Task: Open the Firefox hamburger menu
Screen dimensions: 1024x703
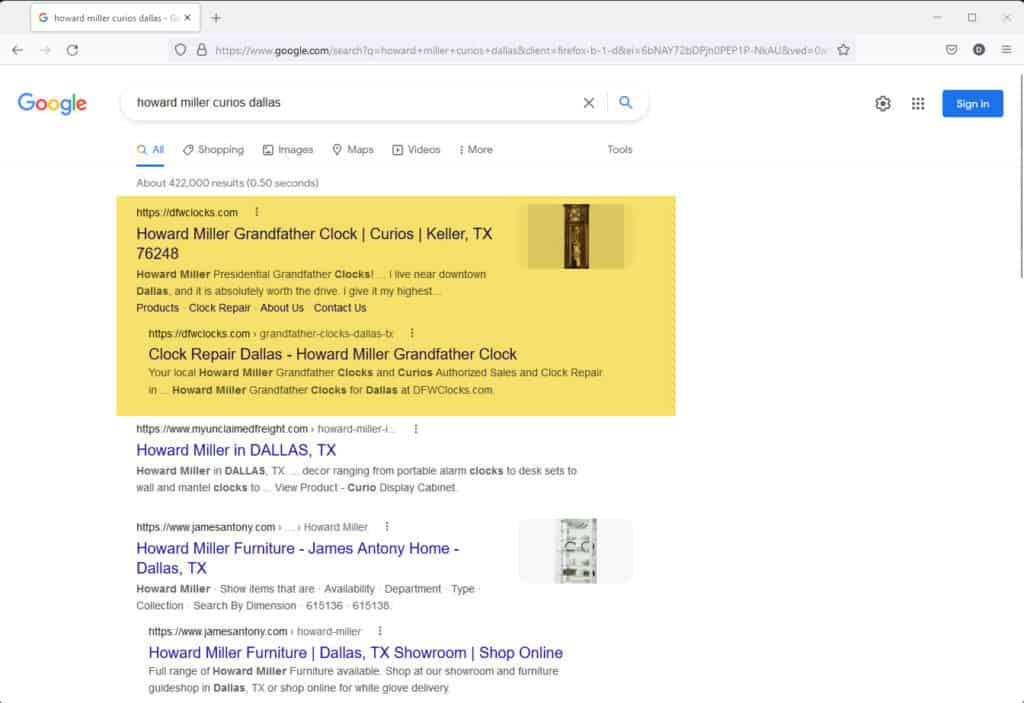Action: coord(1006,50)
